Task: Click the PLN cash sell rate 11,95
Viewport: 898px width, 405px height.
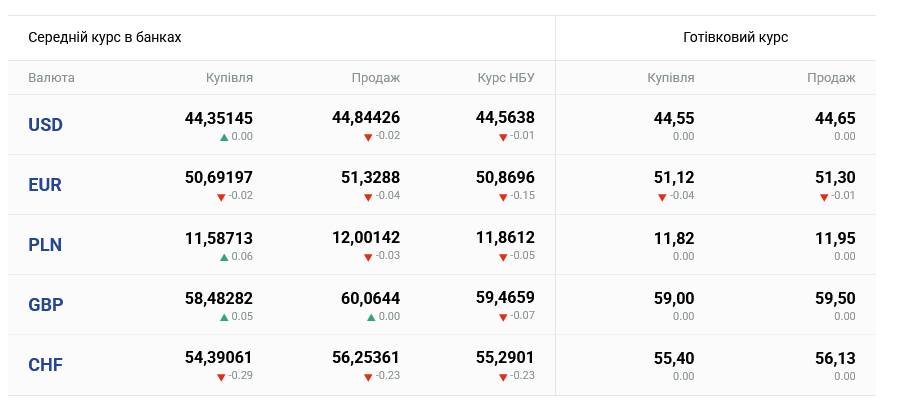Action: point(835,238)
